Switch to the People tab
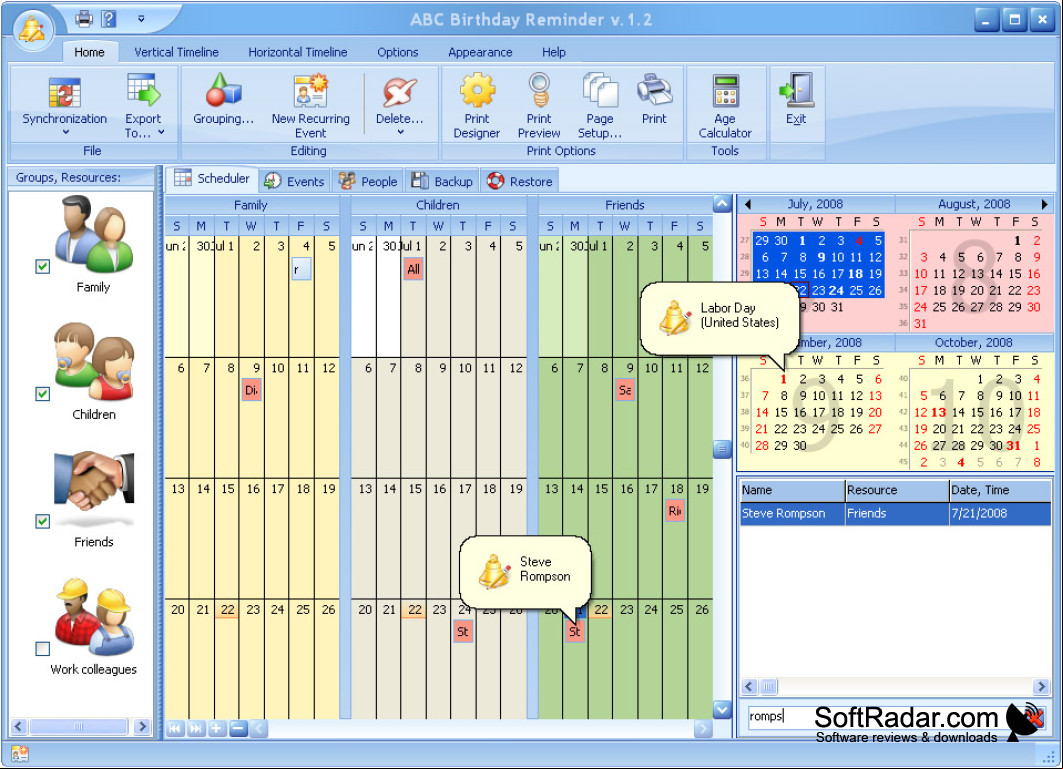Image resolution: width=1063 pixels, height=769 pixels. pyautogui.click(x=368, y=181)
